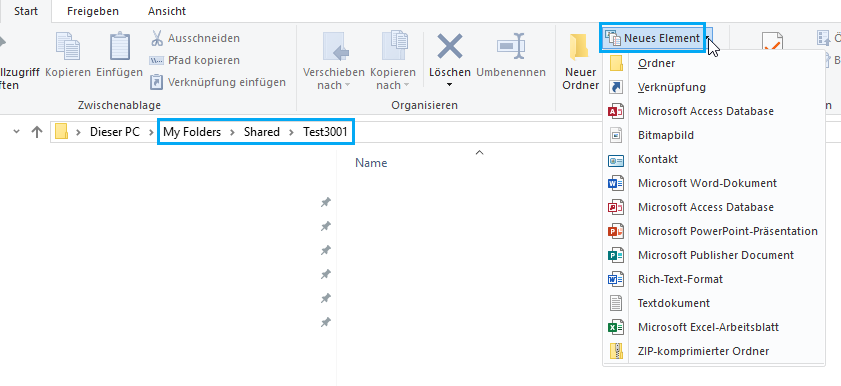Open the Freigeben ribbon tab
841x386 pixels.
point(93,11)
